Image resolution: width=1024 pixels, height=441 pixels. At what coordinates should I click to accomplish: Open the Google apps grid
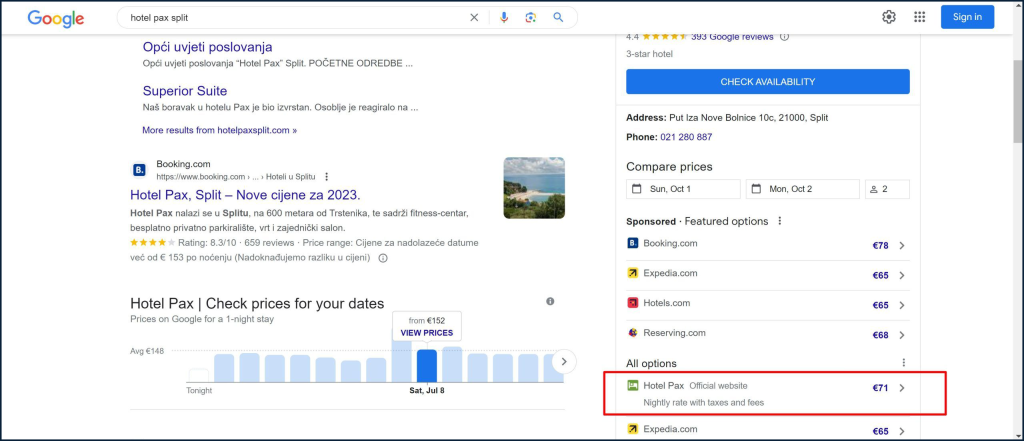pos(919,17)
